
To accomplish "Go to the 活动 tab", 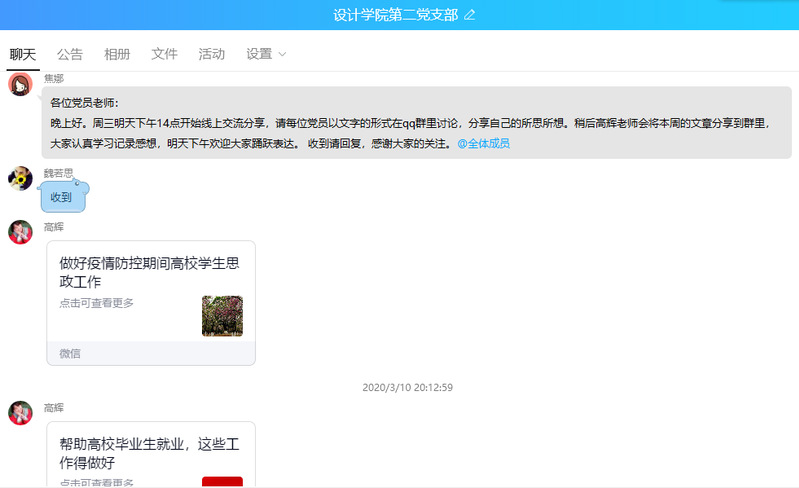I will pyautogui.click(x=211, y=54).
